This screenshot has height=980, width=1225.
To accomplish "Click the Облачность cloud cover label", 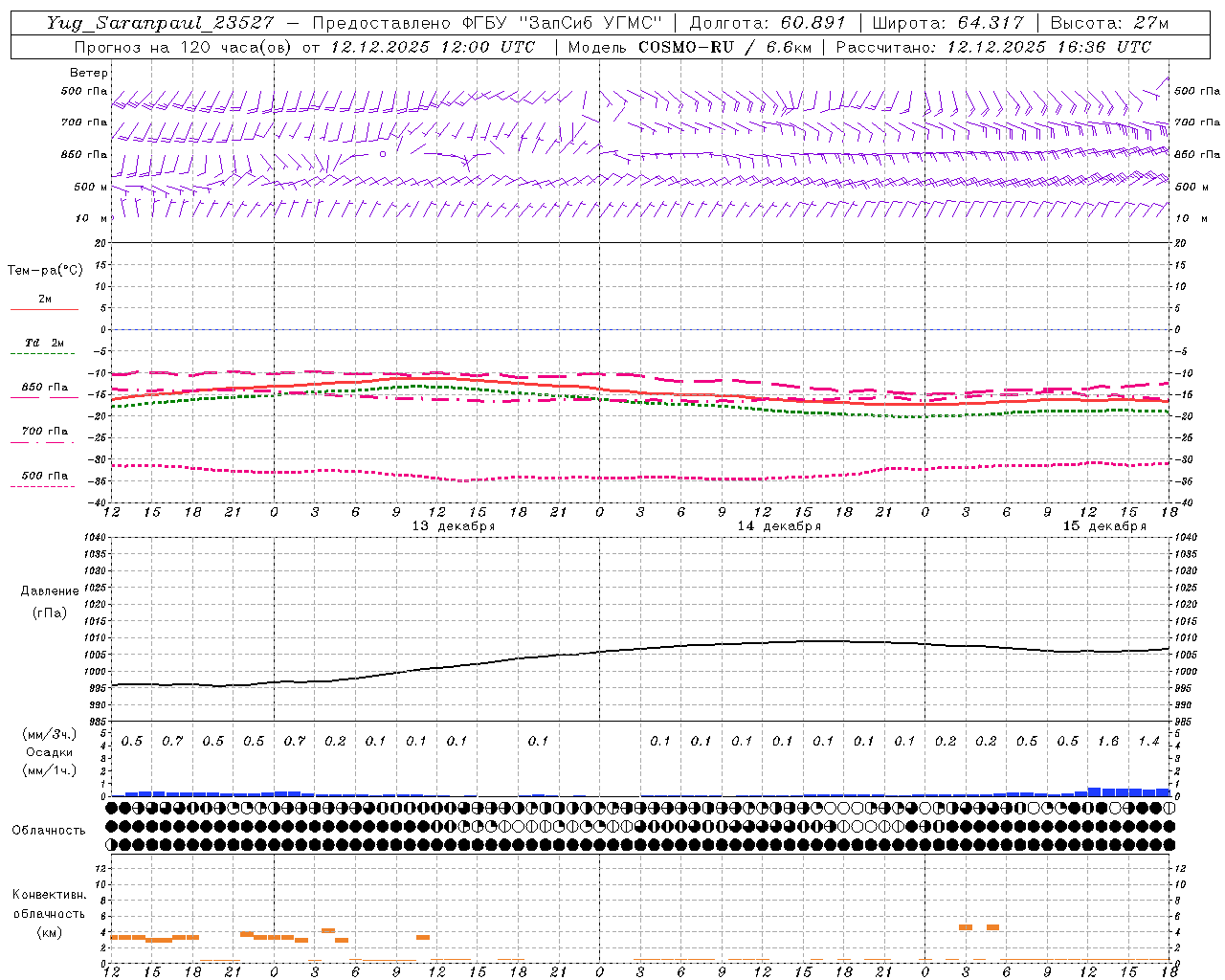I will coord(49,830).
